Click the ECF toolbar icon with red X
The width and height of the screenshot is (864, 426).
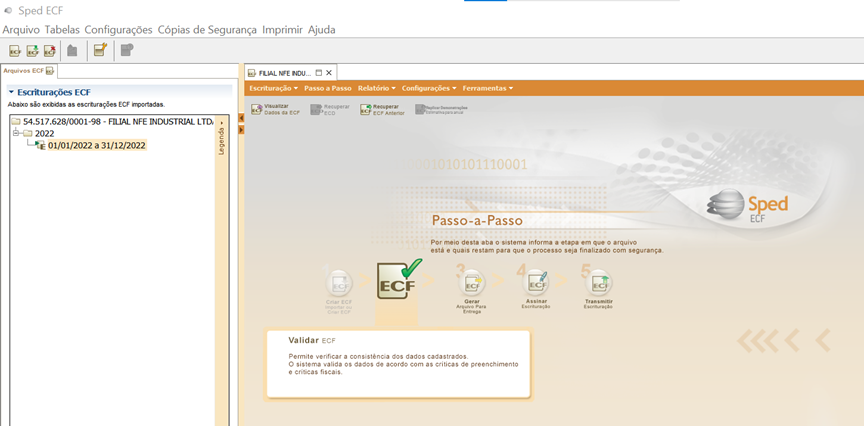click(50, 51)
